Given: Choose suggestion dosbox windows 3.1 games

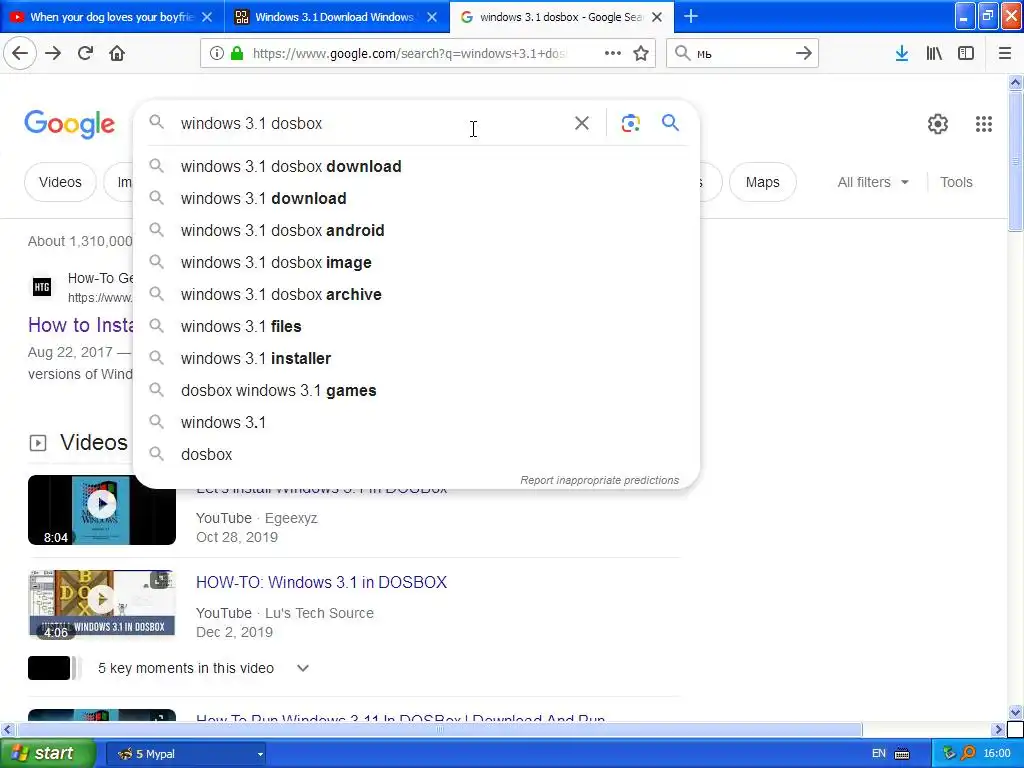Looking at the screenshot, I should point(416,391).
